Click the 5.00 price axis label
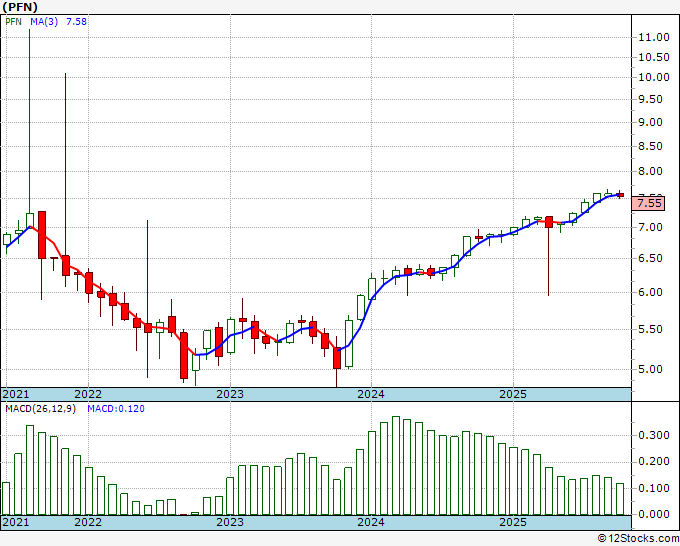Viewport: 680px width, 546px height. tap(651, 369)
